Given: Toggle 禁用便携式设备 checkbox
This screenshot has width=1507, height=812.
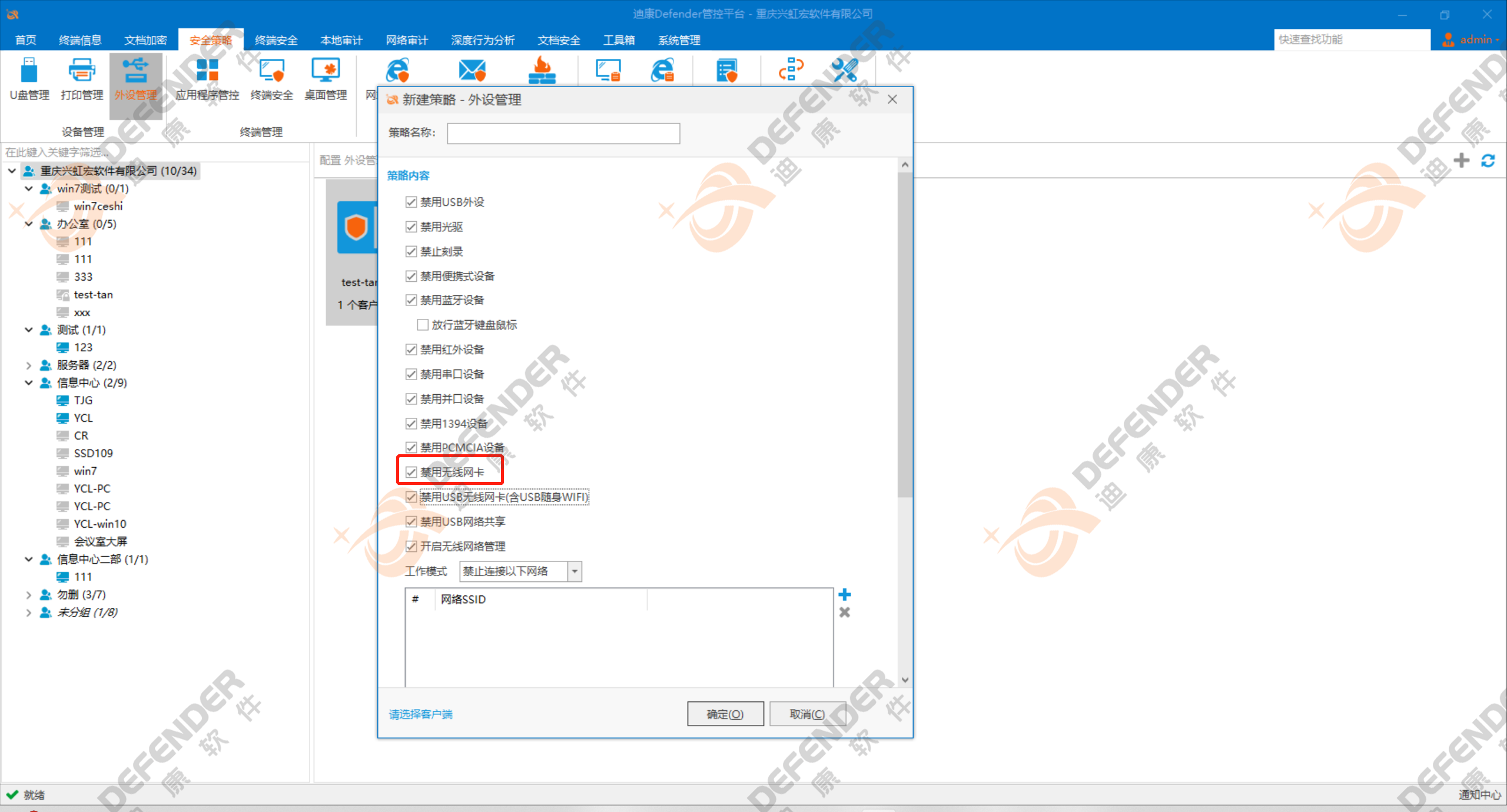Looking at the screenshot, I should (x=411, y=277).
